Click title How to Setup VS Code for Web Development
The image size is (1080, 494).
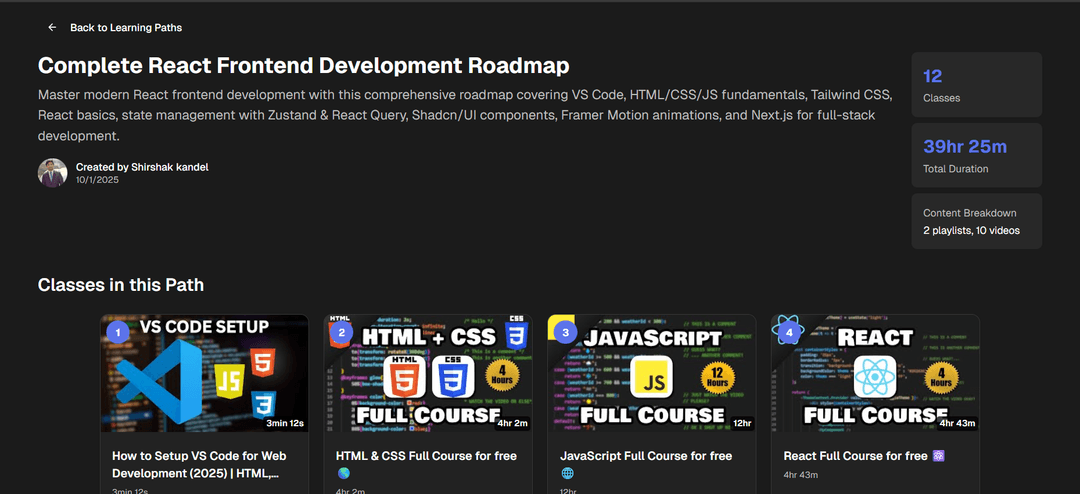pyautogui.click(x=199, y=465)
